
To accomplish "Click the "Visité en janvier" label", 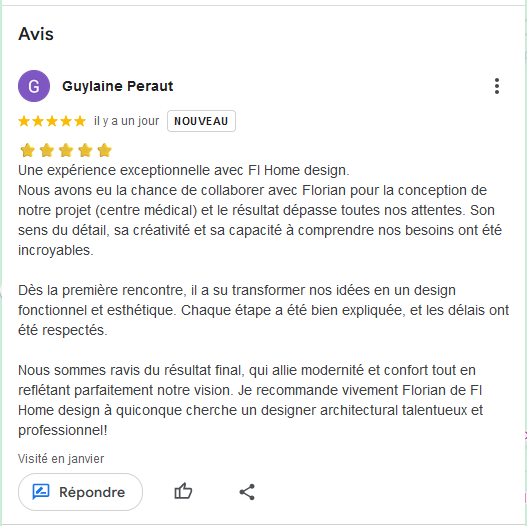I will pos(61,458).
